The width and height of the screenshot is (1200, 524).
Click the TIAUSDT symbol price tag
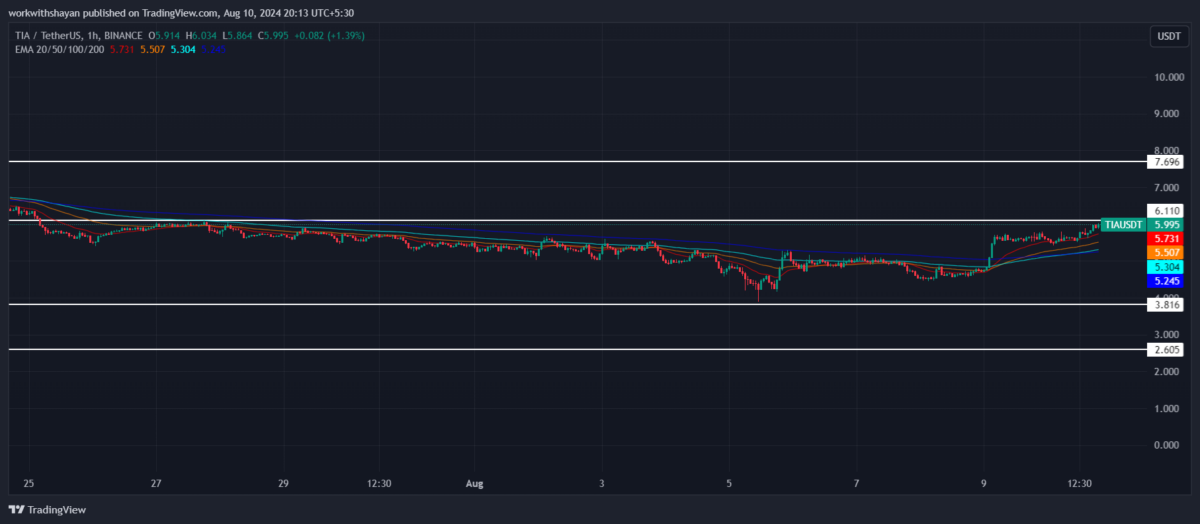1122,224
